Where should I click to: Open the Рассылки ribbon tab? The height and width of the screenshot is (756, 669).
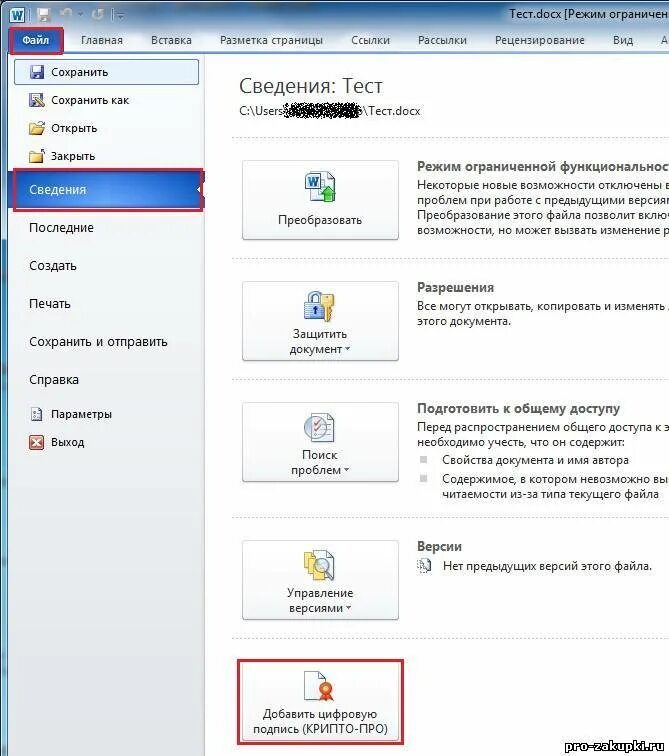pos(442,40)
